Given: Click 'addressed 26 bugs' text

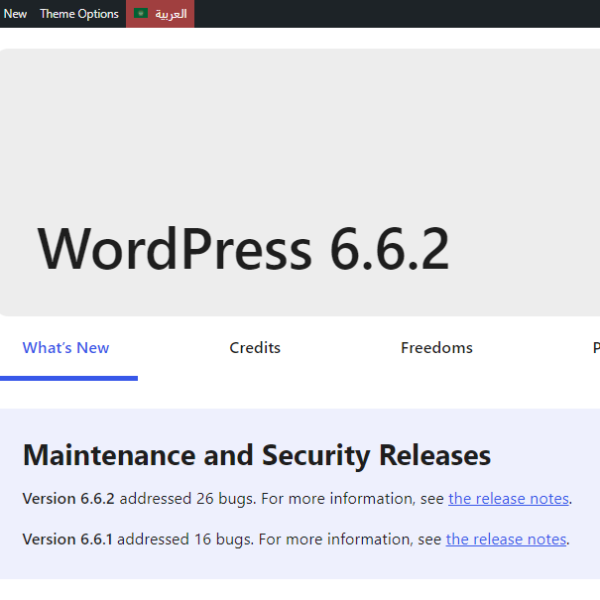Looking at the screenshot, I should pyautogui.click(x=188, y=499).
